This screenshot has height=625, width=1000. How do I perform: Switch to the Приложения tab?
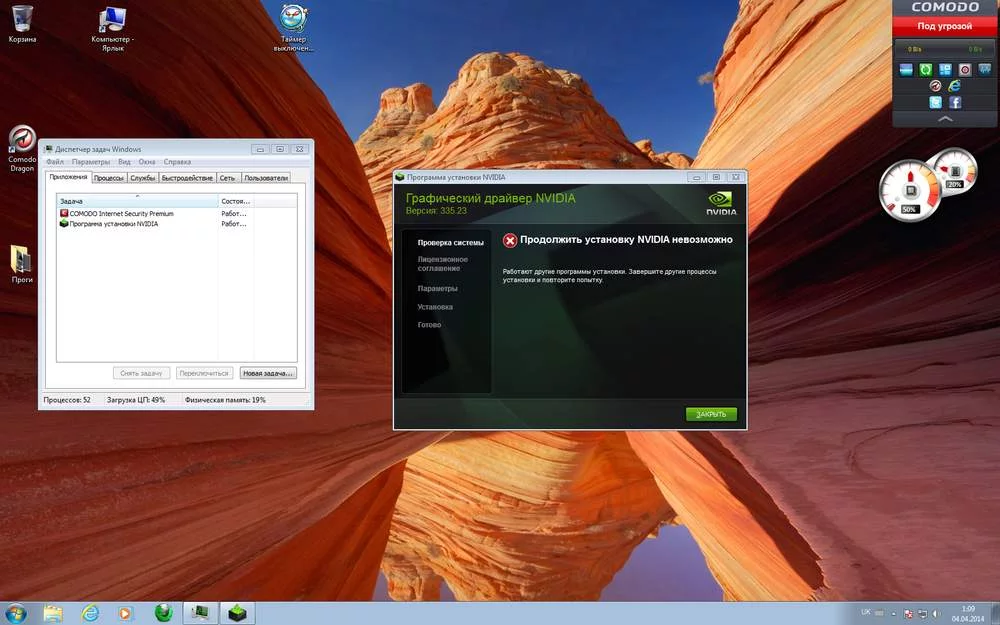coord(68,177)
